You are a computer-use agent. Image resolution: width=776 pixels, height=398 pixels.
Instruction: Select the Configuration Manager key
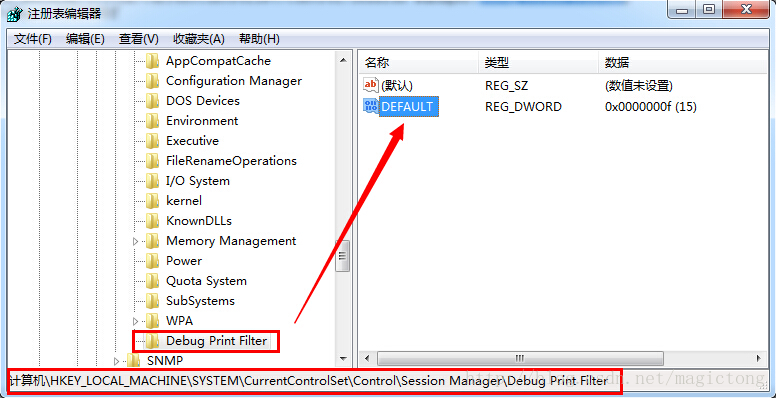coord(234,81)
